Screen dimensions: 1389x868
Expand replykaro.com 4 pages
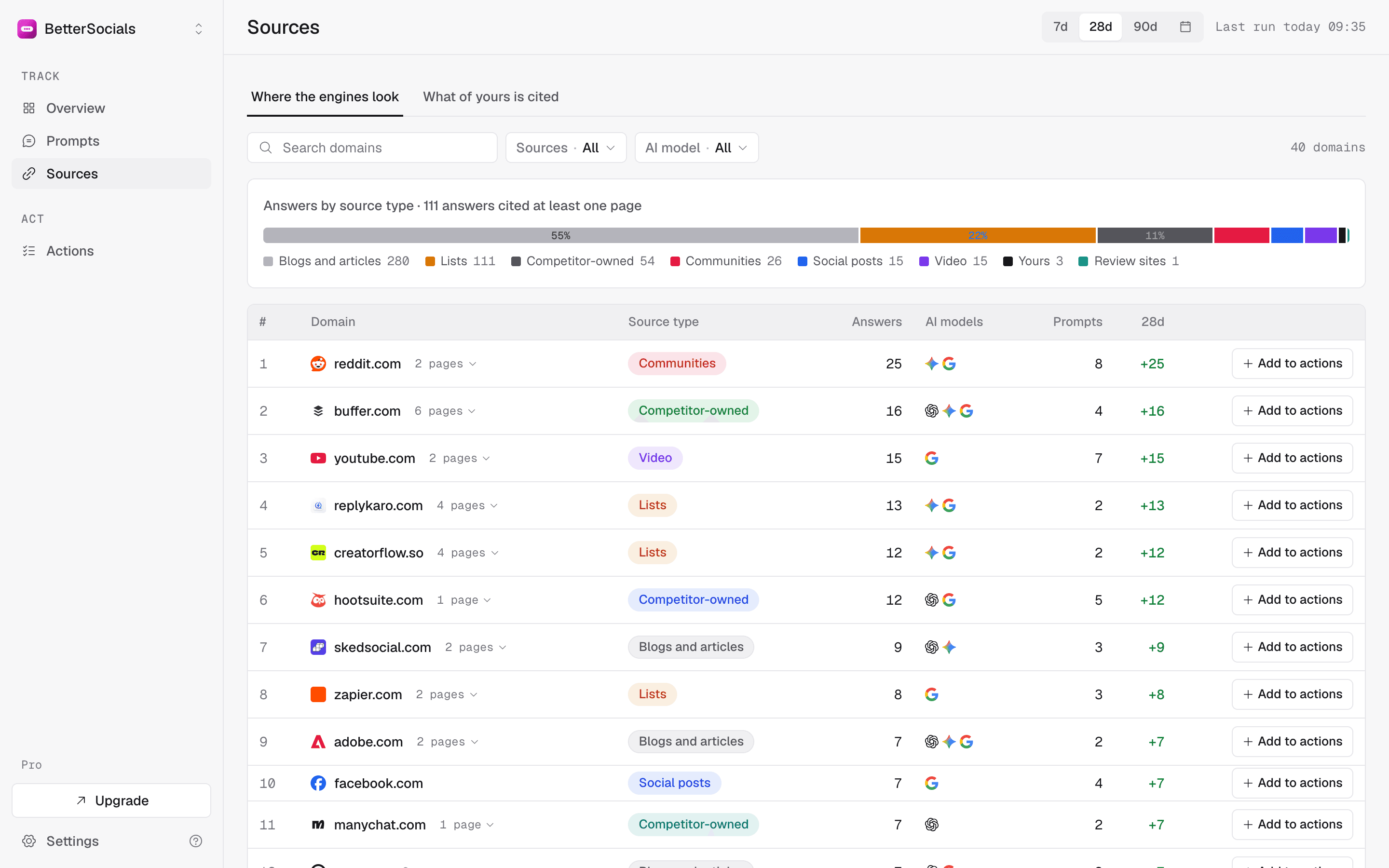click(x=467, y=505)
